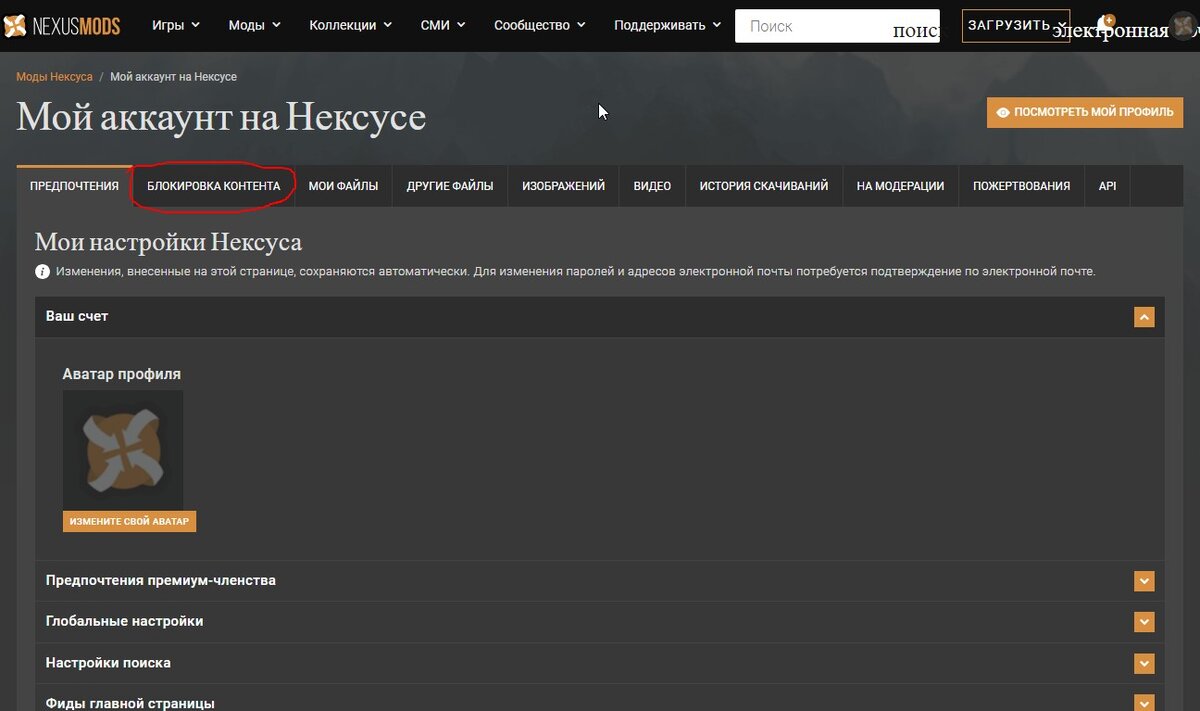Switch to НА МОДЕРАЦИИ tab
The image size is (1200, 711).
[900, 186]
